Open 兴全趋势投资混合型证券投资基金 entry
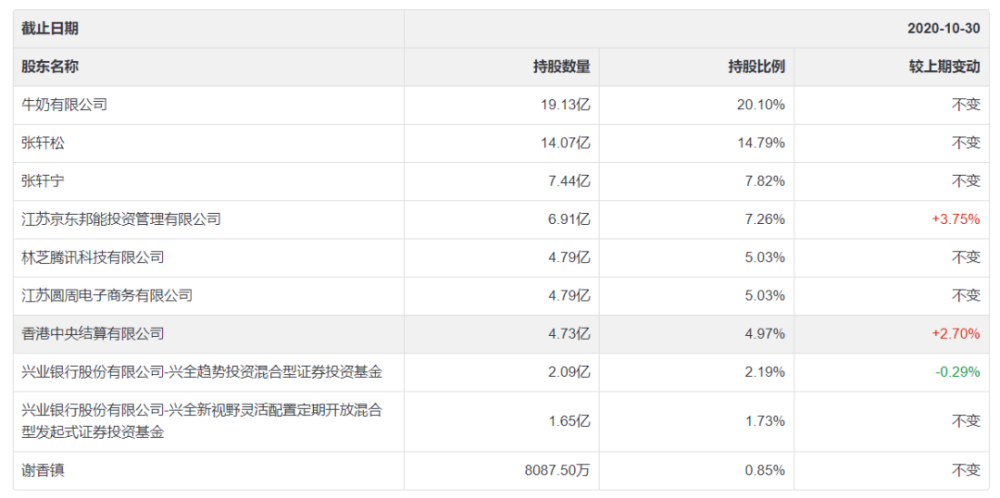The image size is (1000, 498). tap(202, 372)
